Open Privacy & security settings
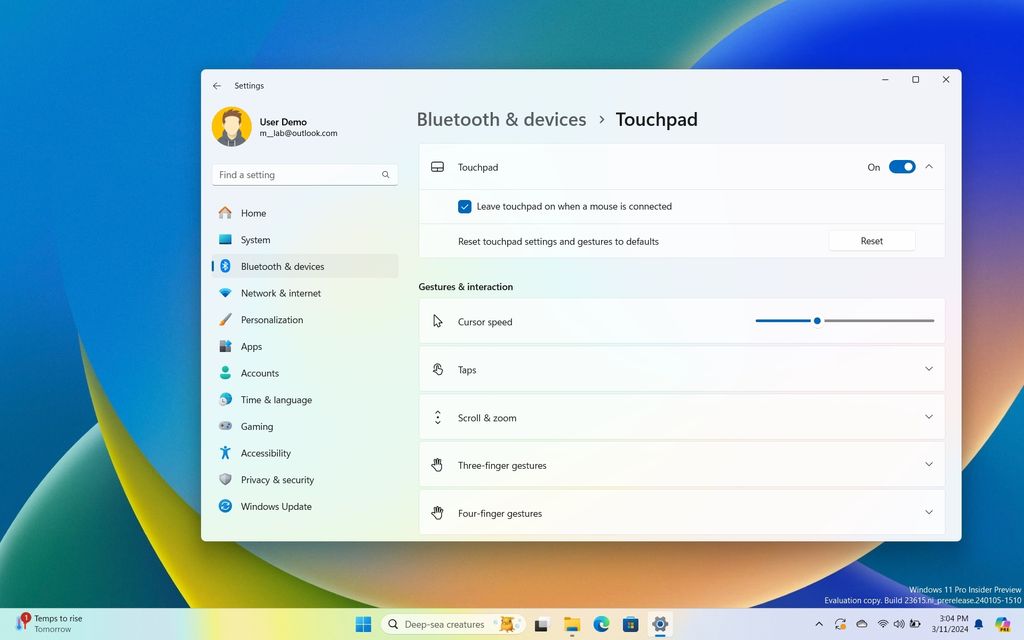This screenshot has height=640, width=1024. 276,479
